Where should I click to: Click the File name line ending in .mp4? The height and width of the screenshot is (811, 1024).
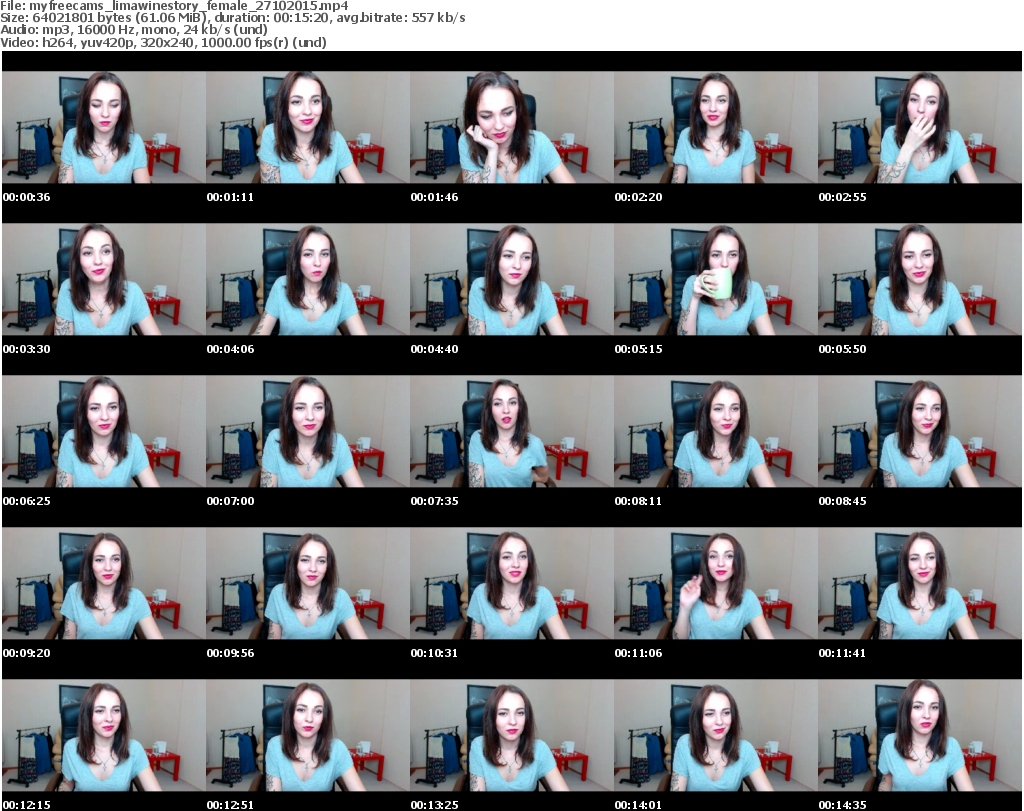174,6
